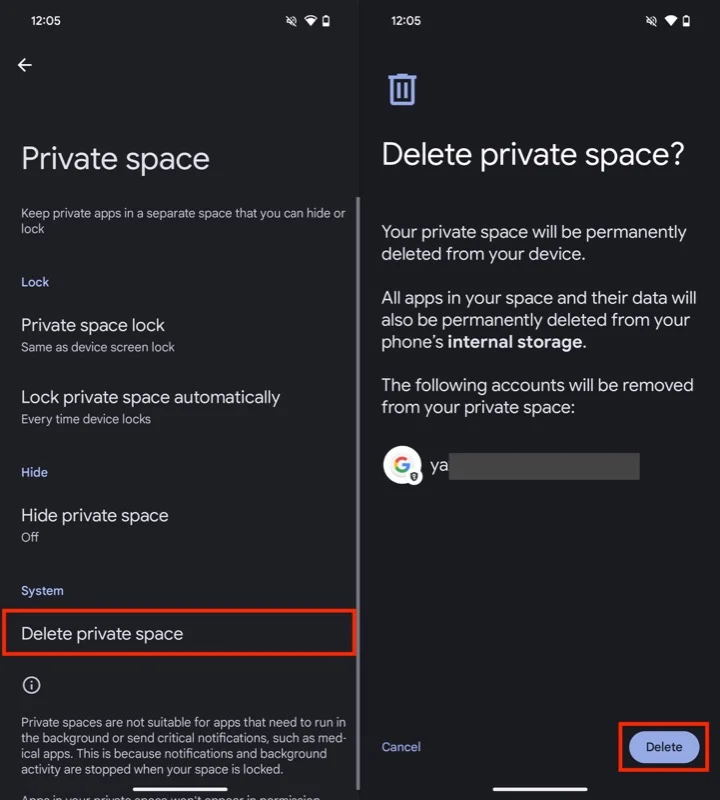Tap the right screen's Wi-Fi icon
Image resolution: width=720 pixels, height=800 pixels.
[x=671, y=20]
